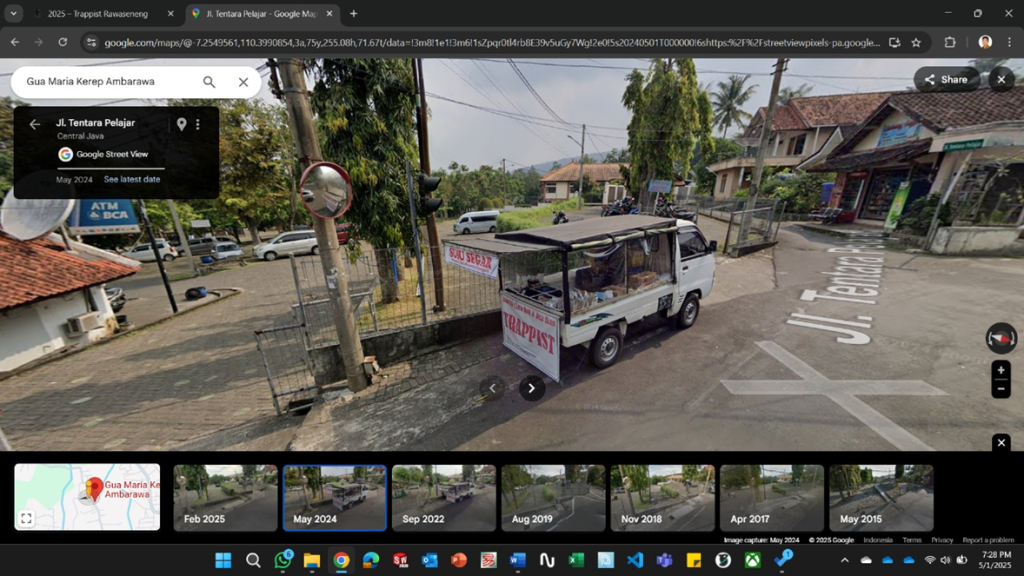
Task: Hide the imagery timeline strip
Action: coord(1001,443)
